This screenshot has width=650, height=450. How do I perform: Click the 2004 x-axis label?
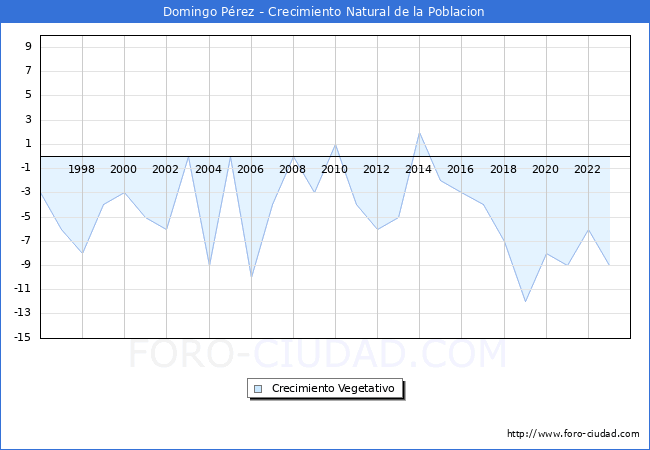click(x=208, y=169)
